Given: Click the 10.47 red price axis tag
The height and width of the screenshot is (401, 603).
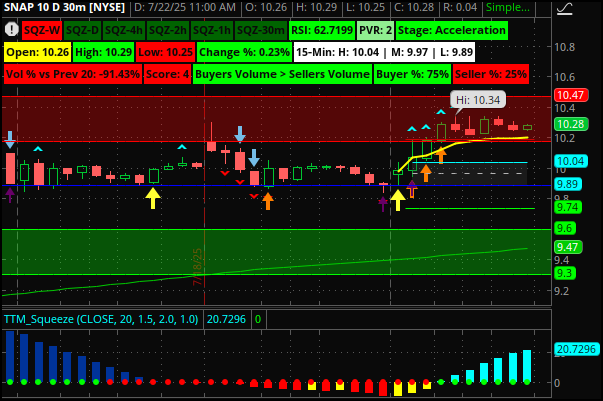Looking at the screenshot, I should click(x=571, y=95).
